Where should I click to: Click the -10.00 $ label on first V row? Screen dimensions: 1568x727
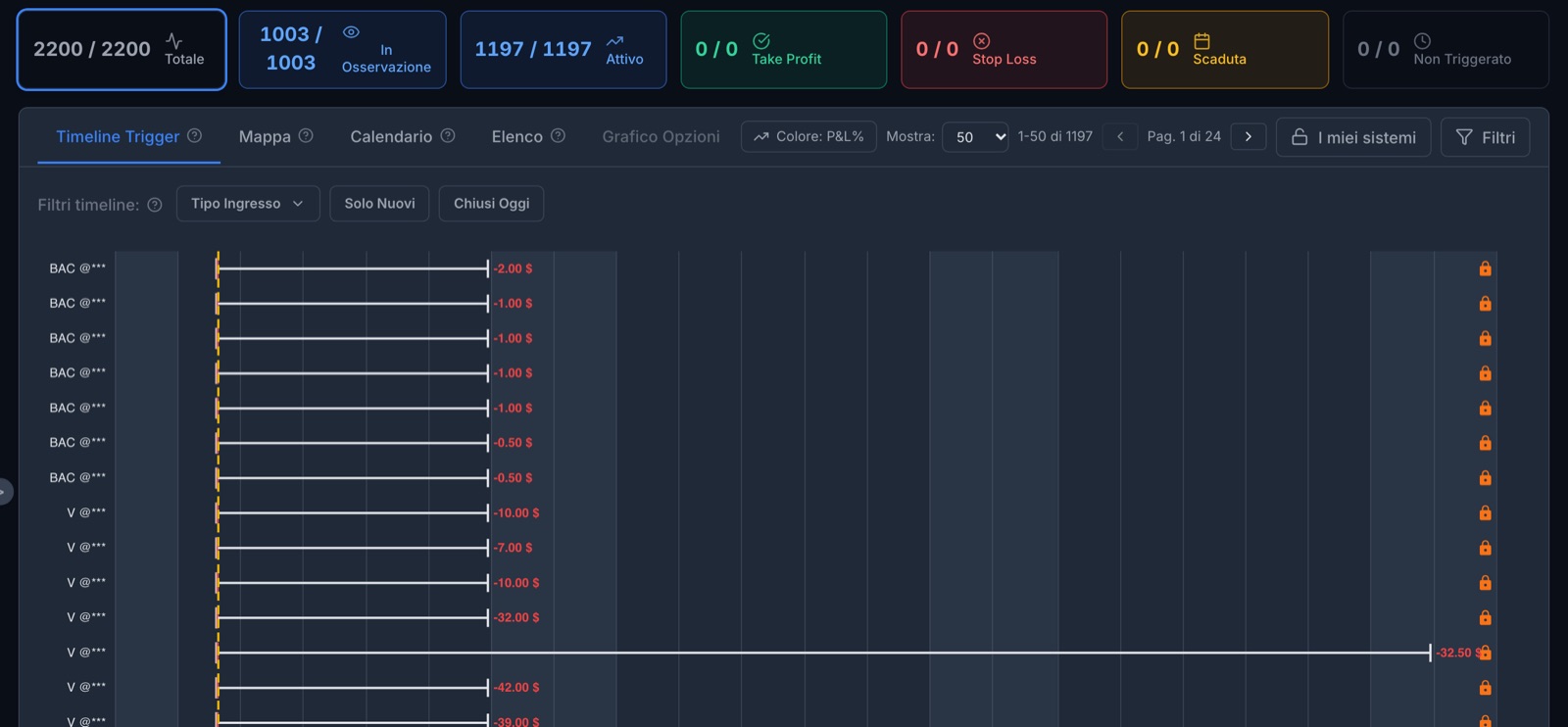[x=516, y=512]
